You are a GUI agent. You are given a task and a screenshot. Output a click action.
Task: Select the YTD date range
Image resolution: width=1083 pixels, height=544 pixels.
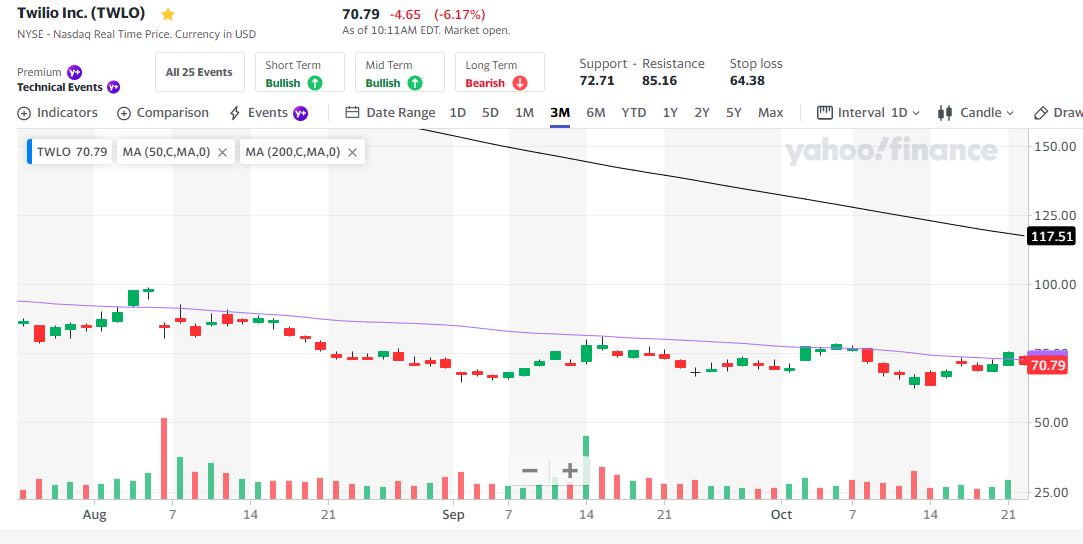(x=634, y=113)
